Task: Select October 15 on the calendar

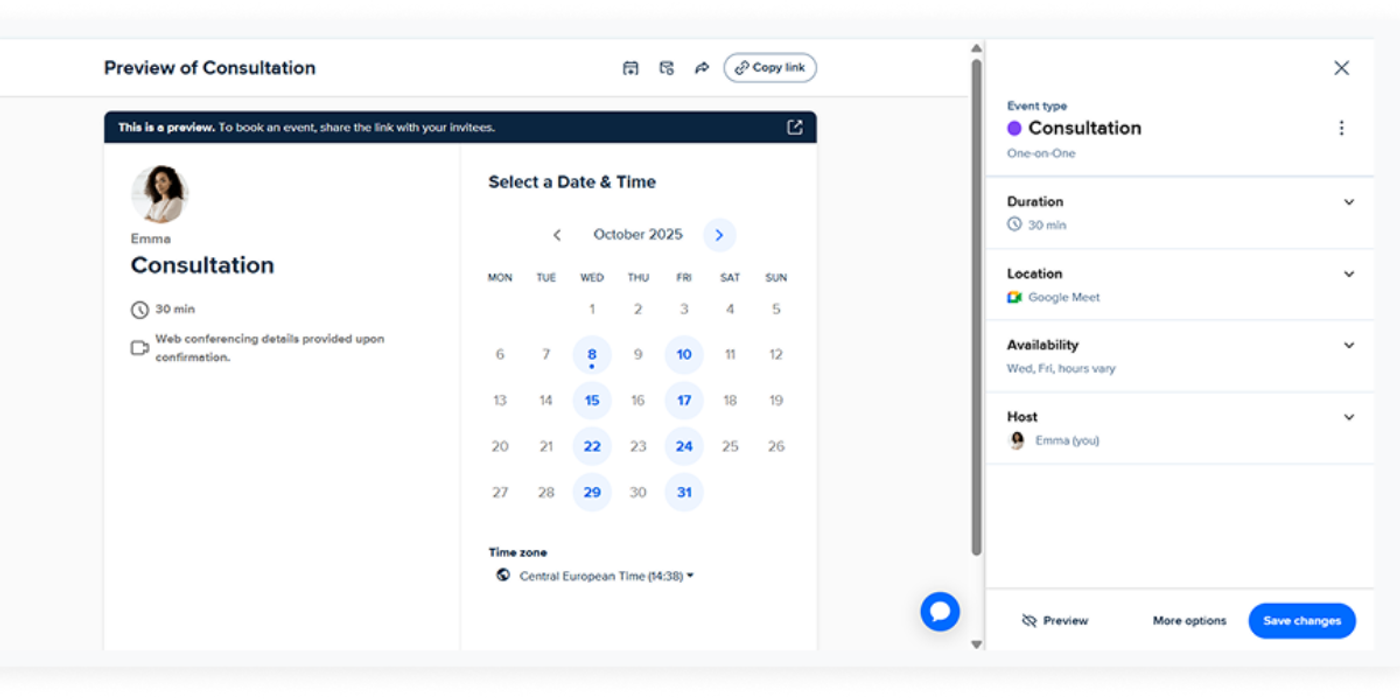Action: tap(592, 399)
